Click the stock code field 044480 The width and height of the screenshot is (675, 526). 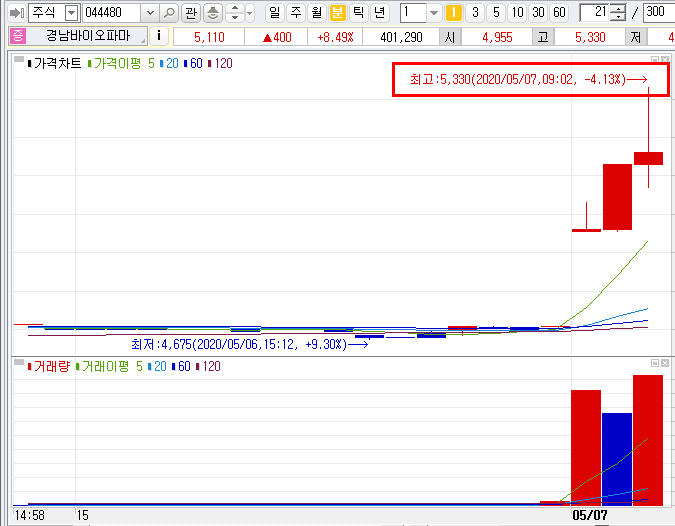coord(111,12)
